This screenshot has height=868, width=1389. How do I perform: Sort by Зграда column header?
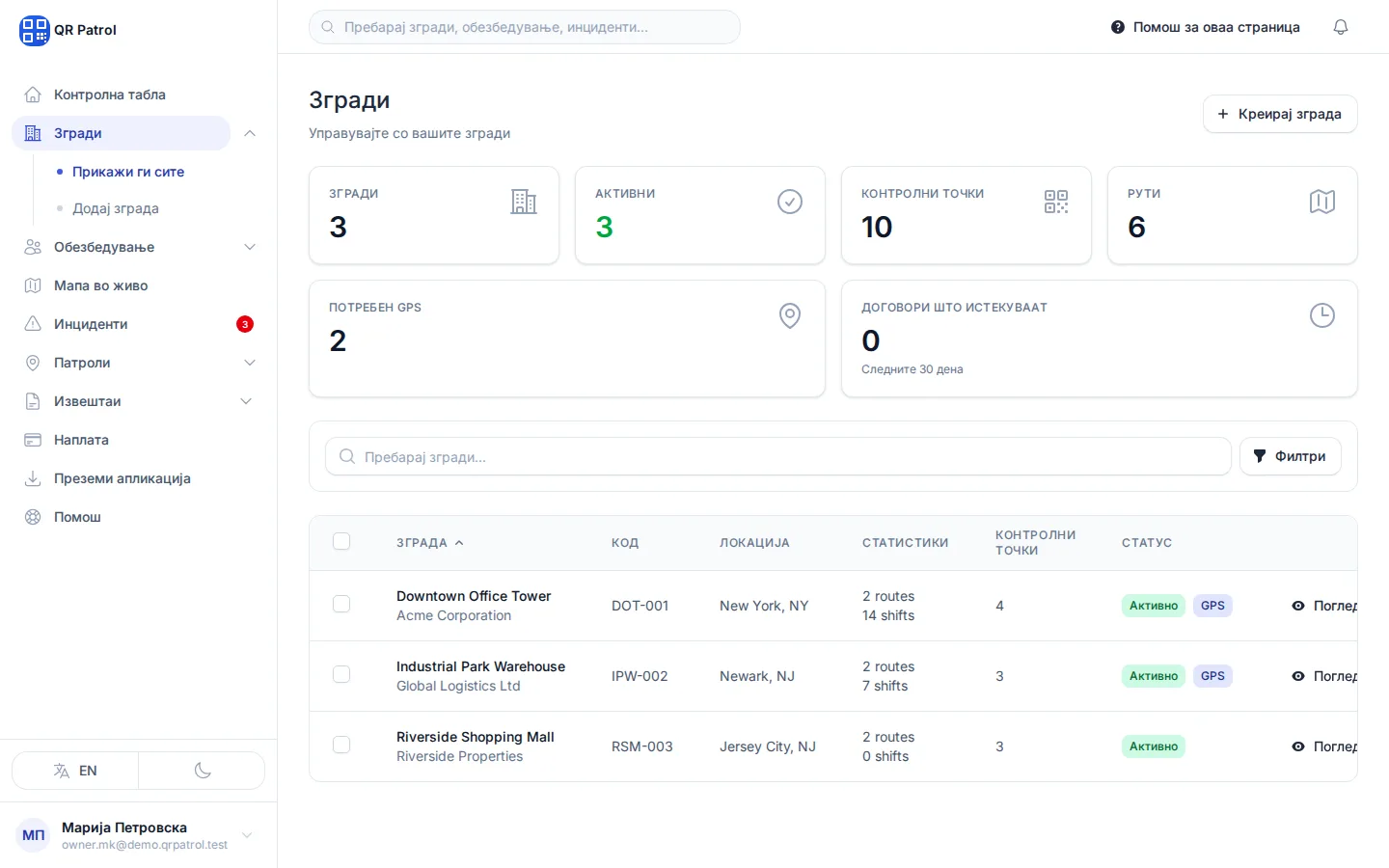click(430, 543)
